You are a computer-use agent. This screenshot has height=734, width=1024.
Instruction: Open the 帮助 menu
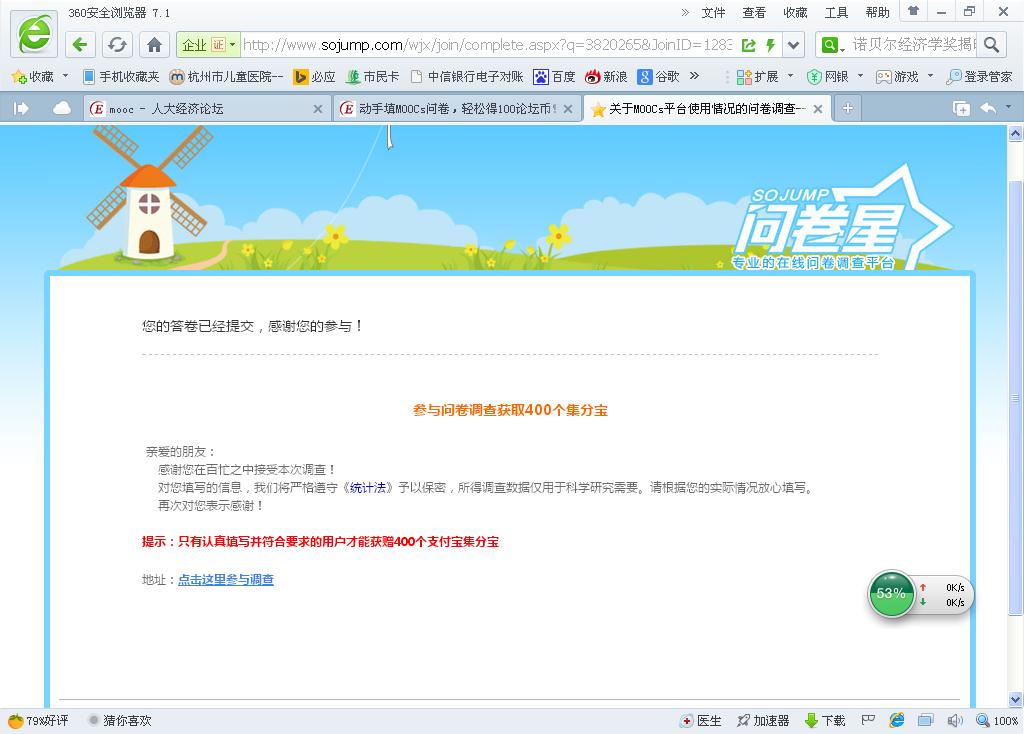click(x=878, y=12)
